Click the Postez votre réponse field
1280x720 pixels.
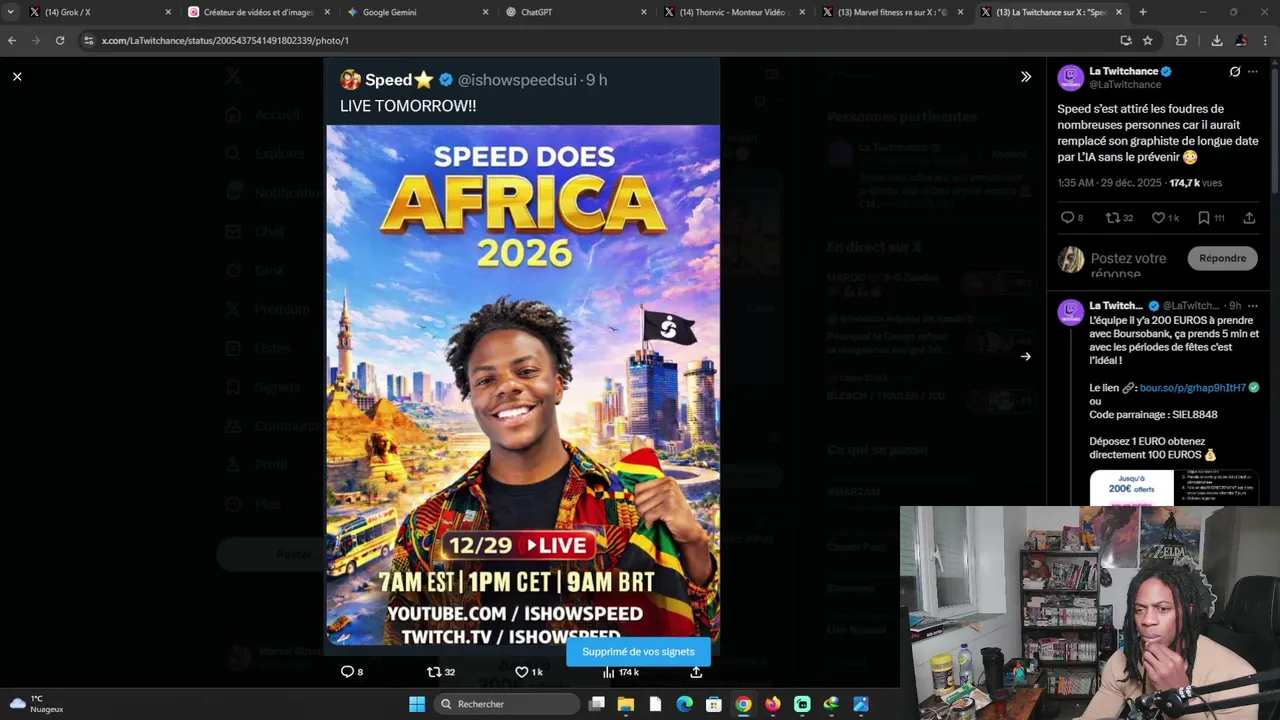1129,265
